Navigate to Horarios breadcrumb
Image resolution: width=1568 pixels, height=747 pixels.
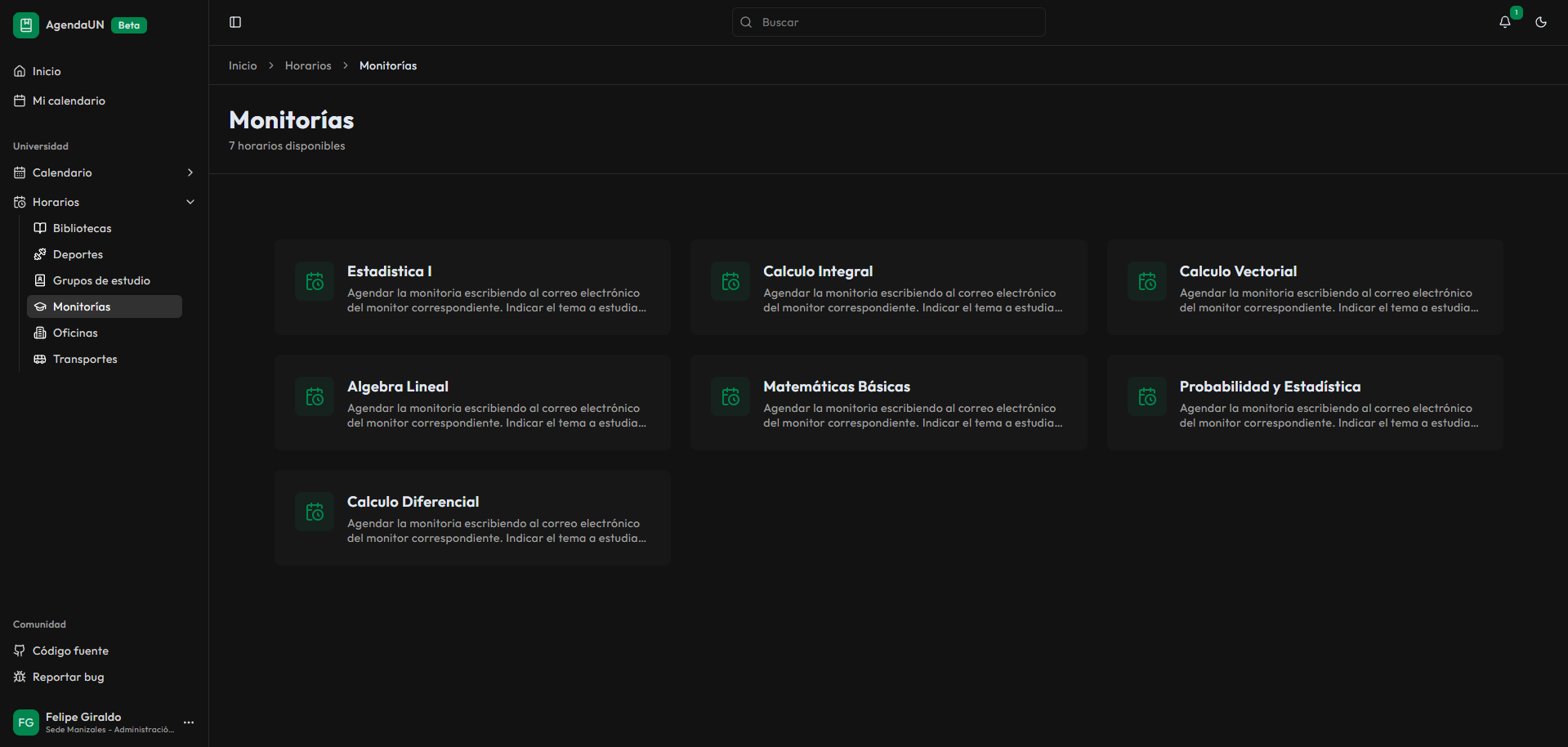[308, 65]
